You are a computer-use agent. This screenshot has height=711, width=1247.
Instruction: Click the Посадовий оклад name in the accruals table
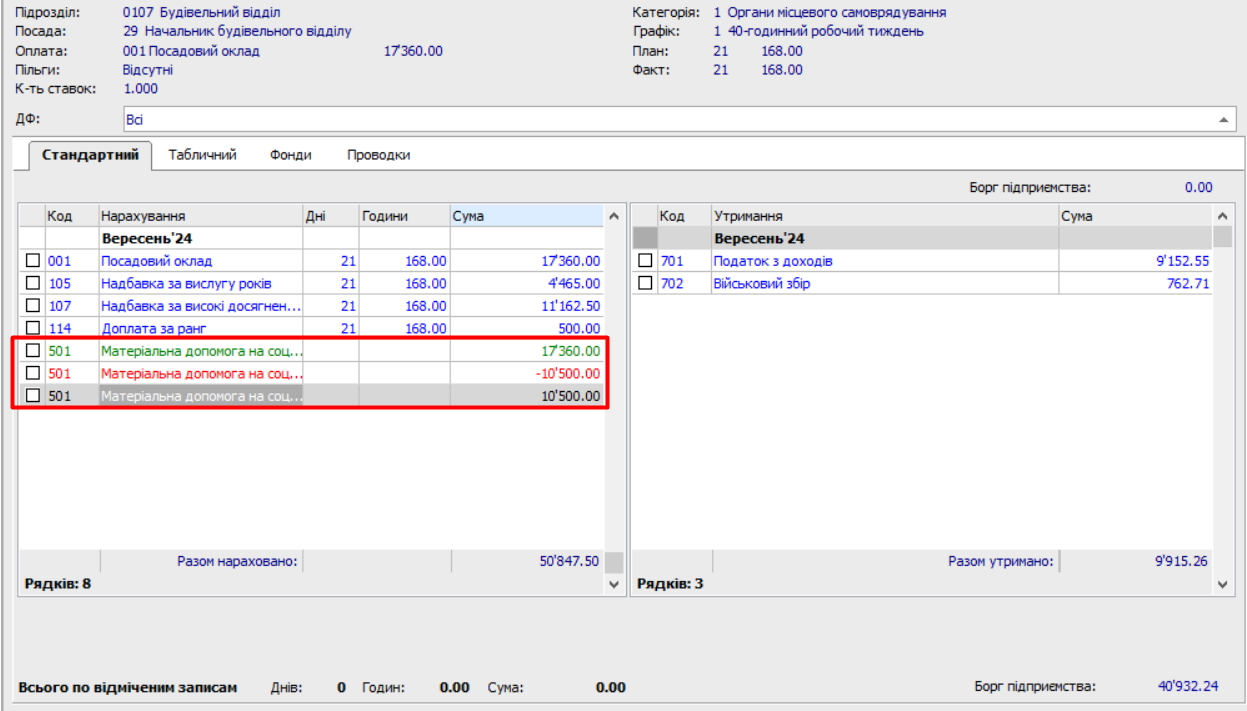click(x=156, y=261)
